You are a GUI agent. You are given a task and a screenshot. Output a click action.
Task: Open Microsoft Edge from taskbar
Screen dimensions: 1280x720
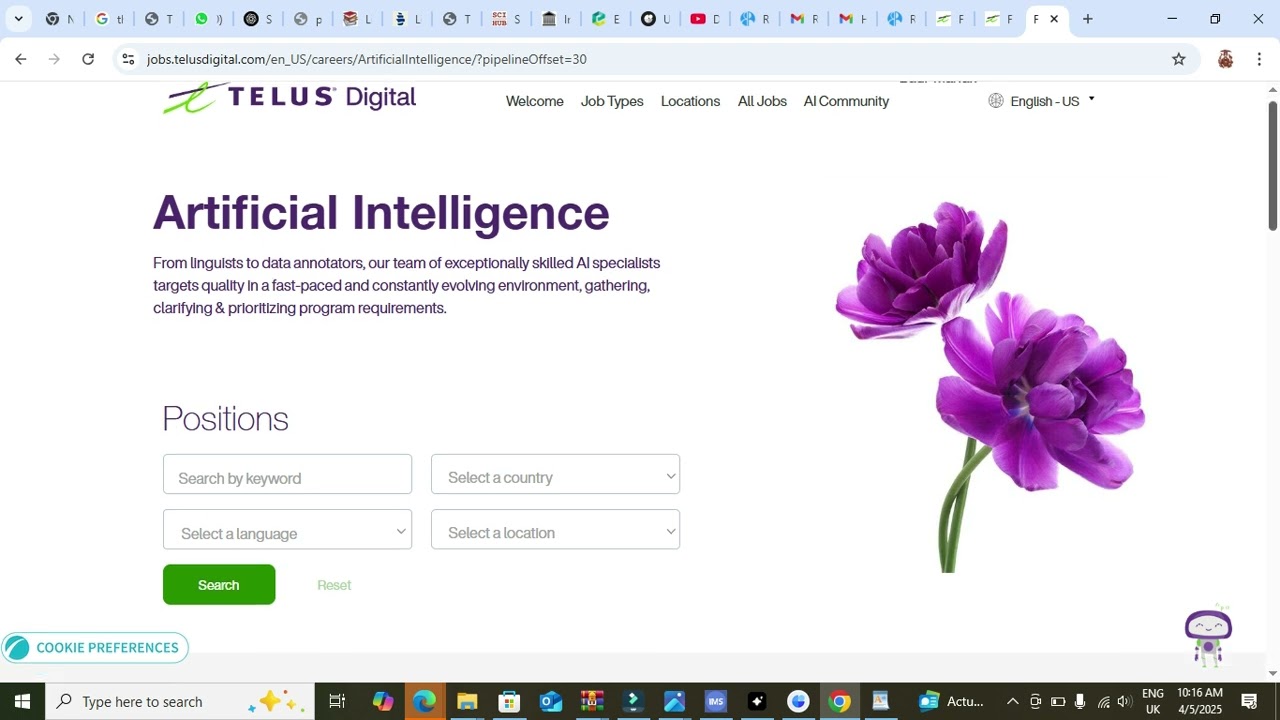point(425,701)
